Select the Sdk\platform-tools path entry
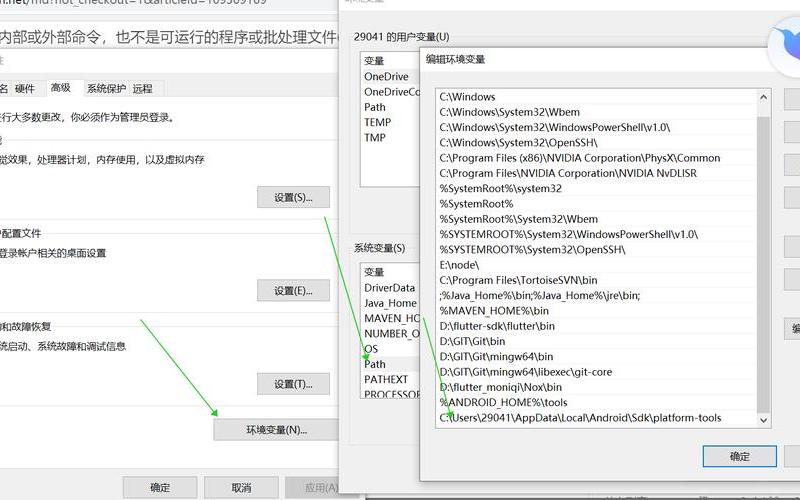 [597, 418]
